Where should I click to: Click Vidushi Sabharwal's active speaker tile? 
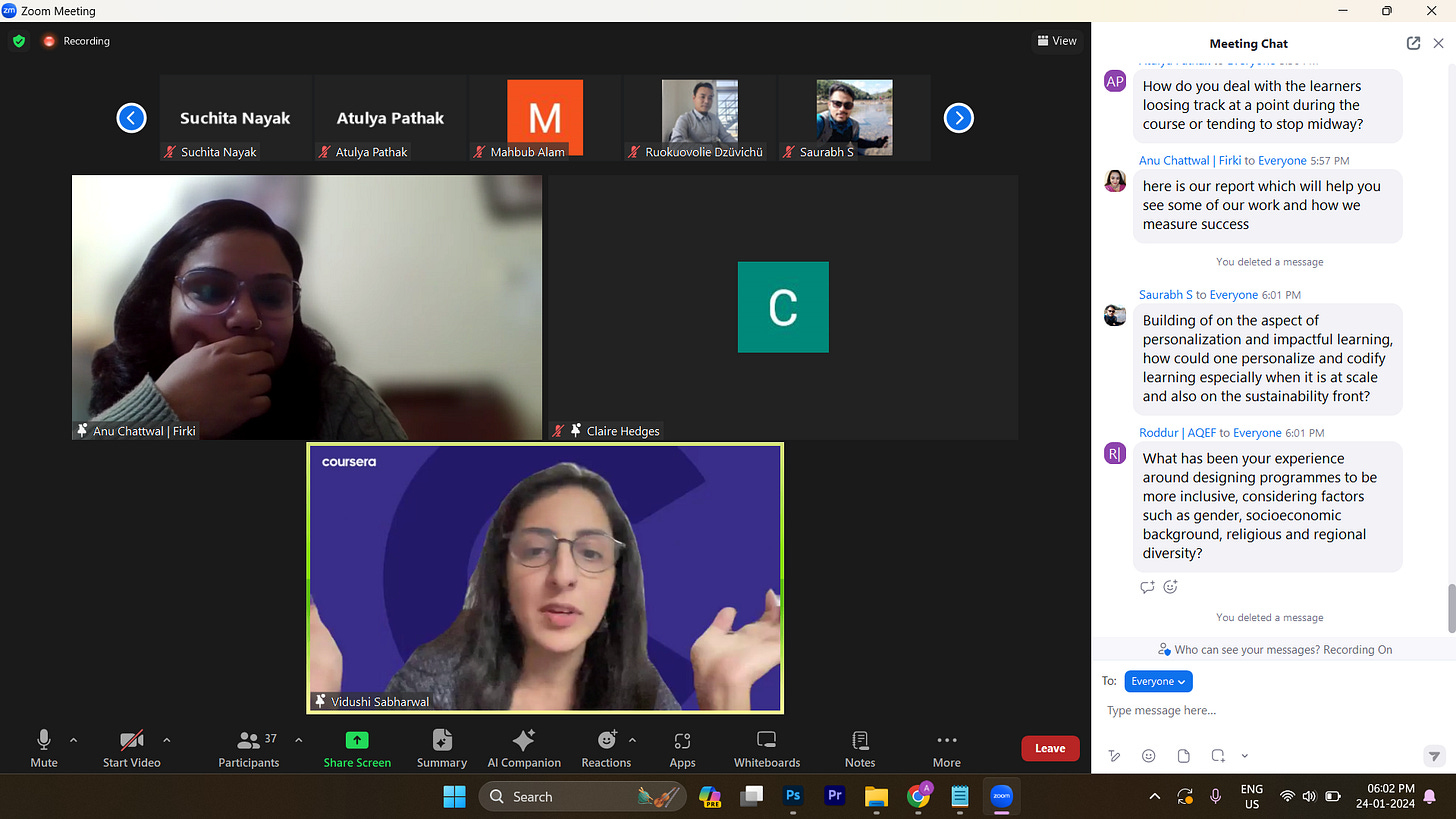click(x=545, y=578)
